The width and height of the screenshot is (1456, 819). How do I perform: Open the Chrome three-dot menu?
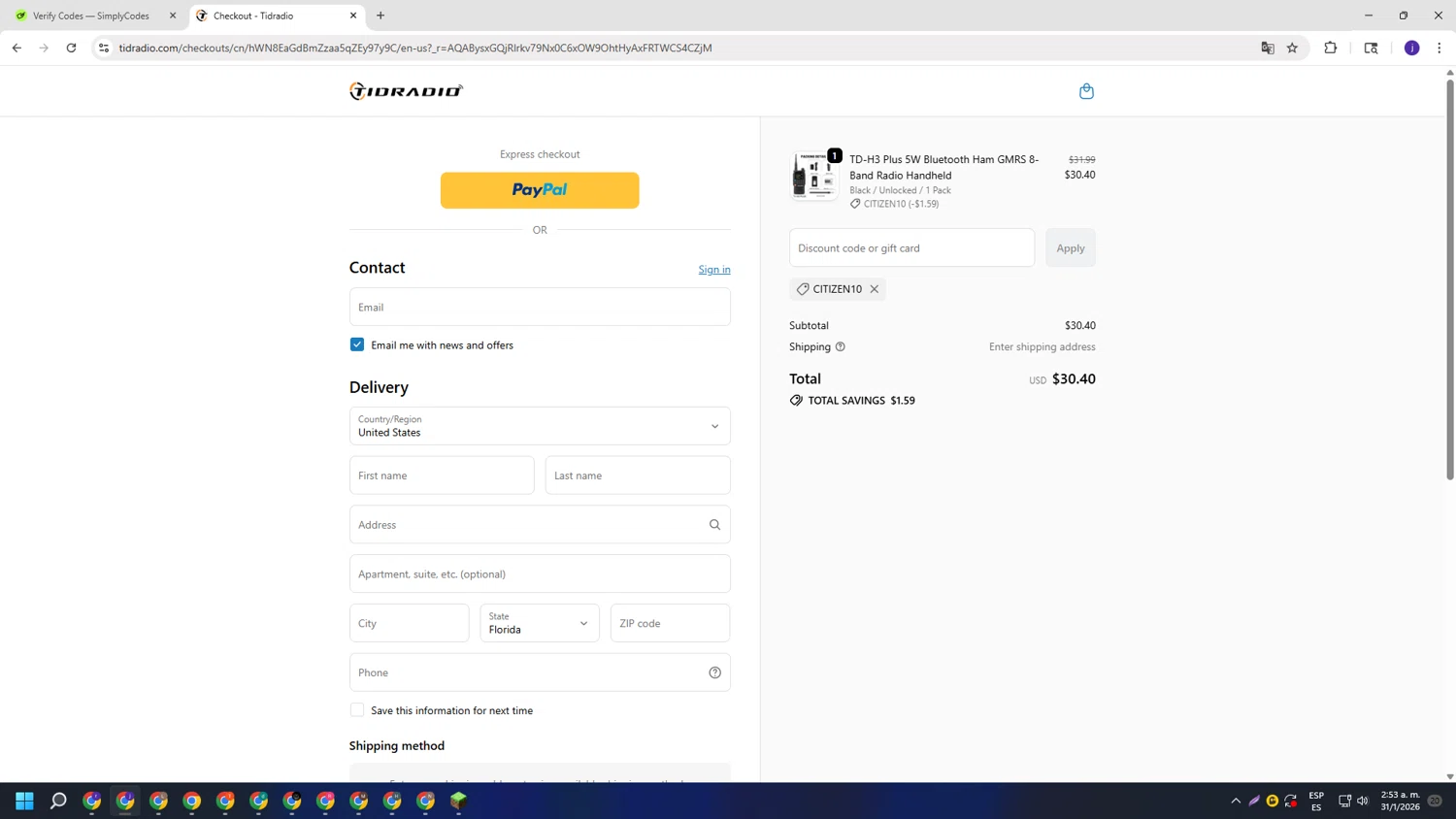[1439, 48]
